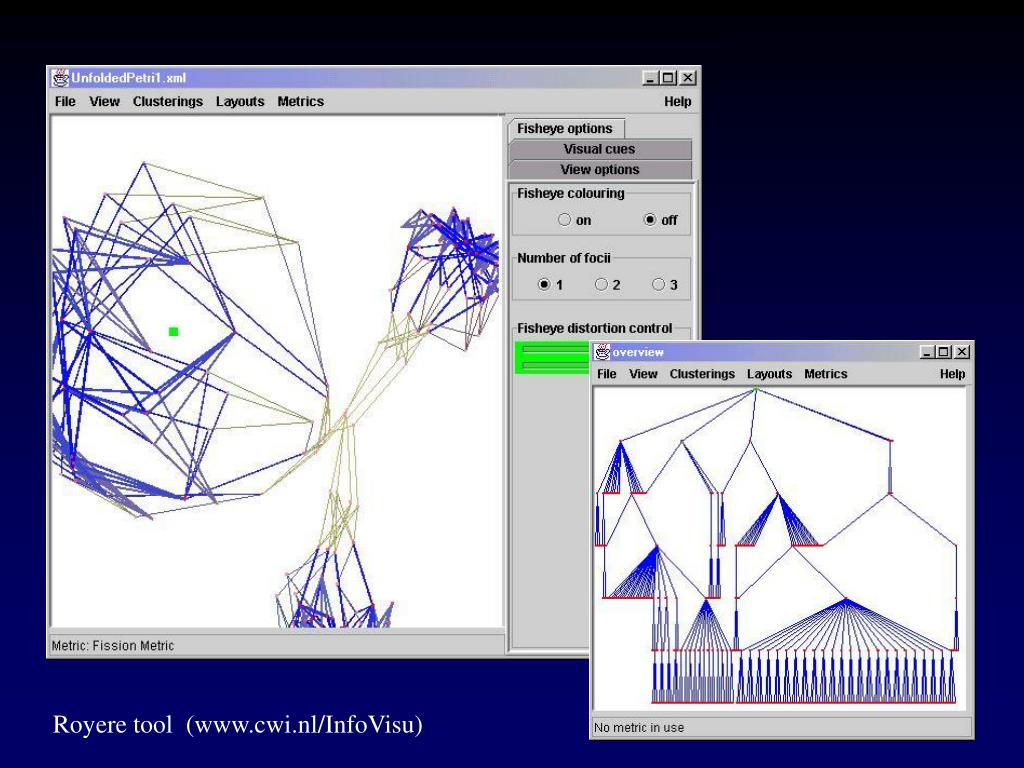Expand the View options panel
This screenshot has height=768, width=1024.
(600, 170)
